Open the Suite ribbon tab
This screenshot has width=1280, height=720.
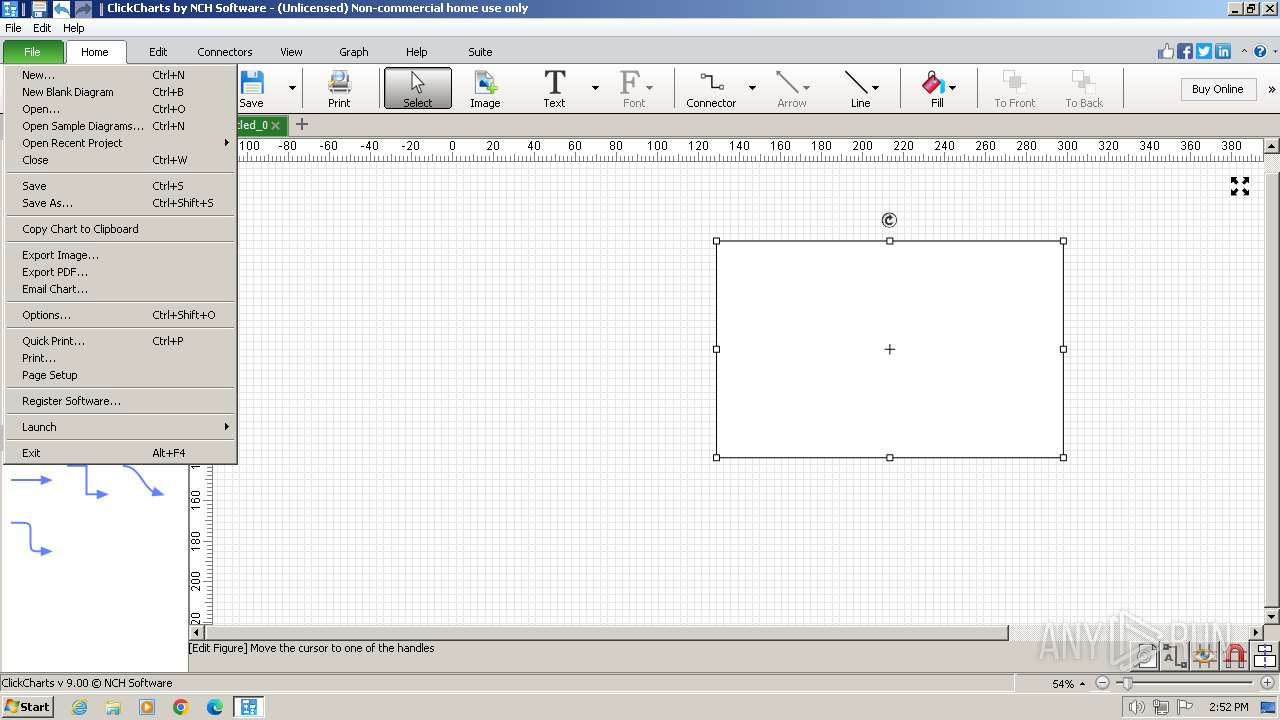[480, 52]
